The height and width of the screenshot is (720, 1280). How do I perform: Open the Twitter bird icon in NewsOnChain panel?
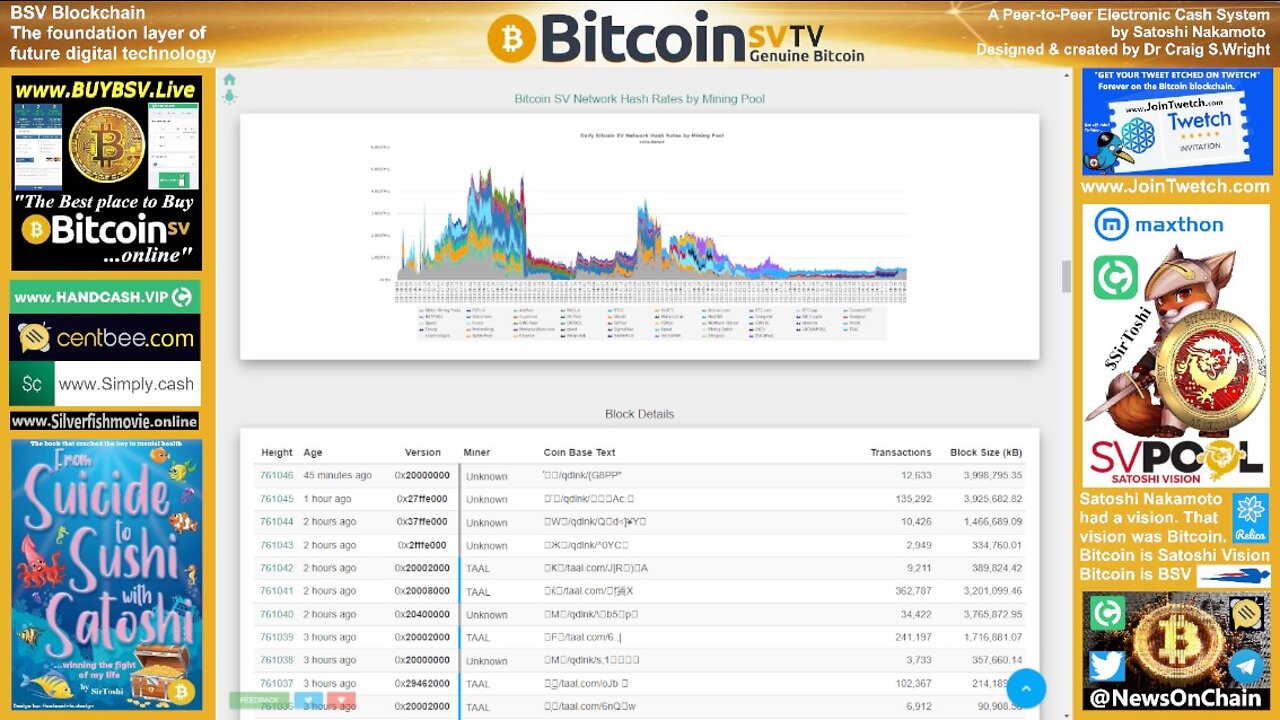[1107, 666]
